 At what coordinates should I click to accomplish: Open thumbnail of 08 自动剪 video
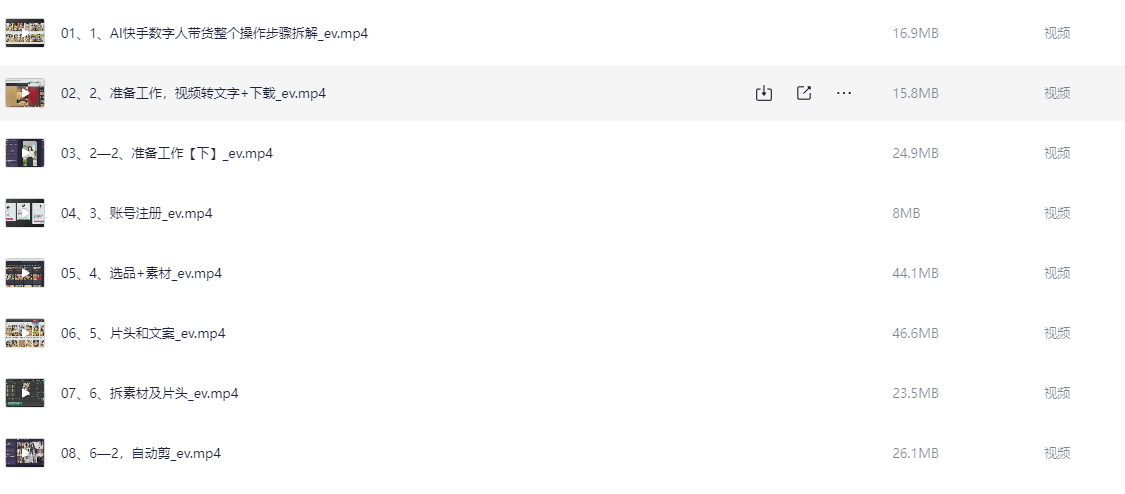pyautogui.click(x=25, y=453)
